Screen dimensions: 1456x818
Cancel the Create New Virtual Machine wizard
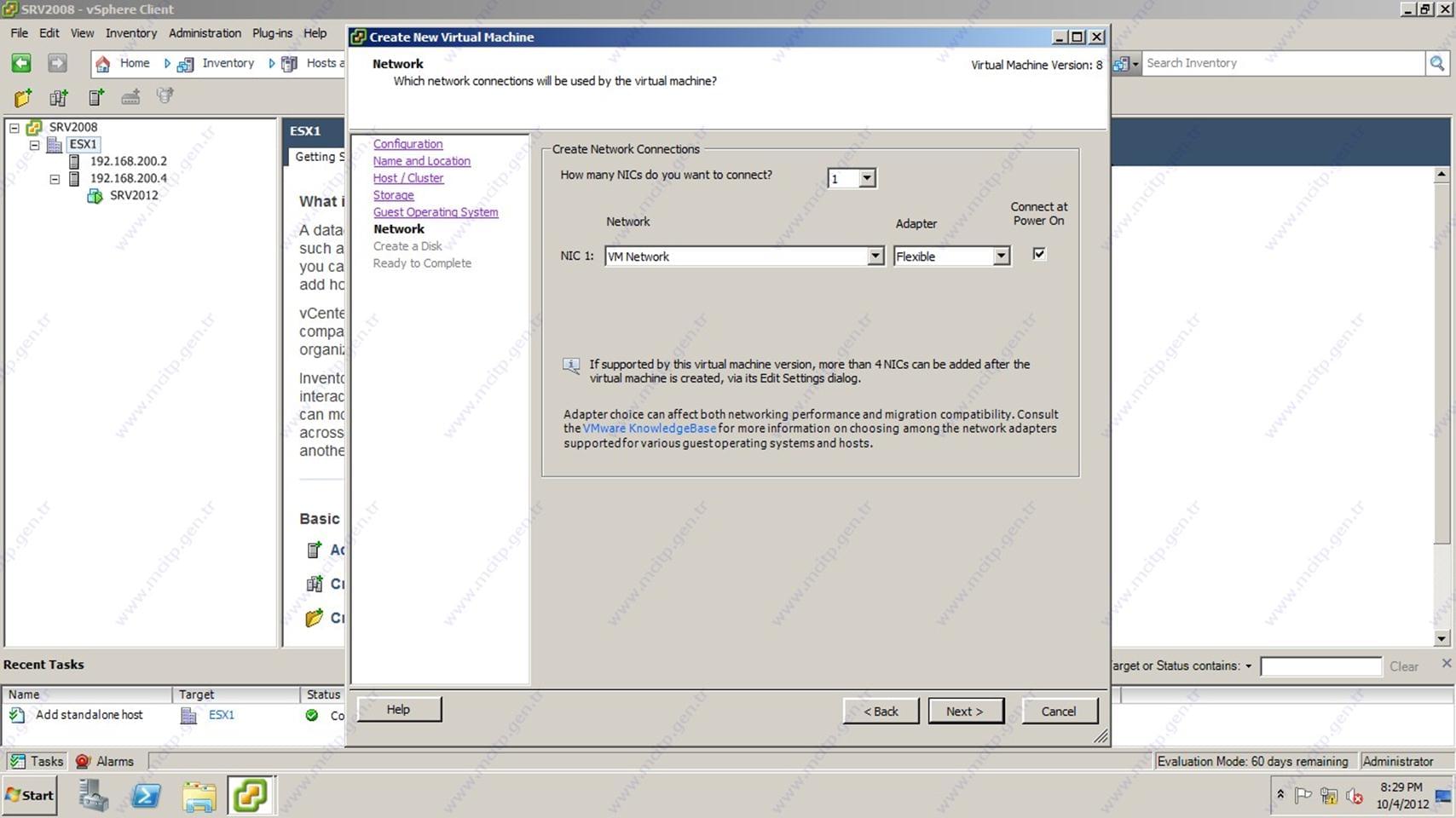coord(1060,711)
